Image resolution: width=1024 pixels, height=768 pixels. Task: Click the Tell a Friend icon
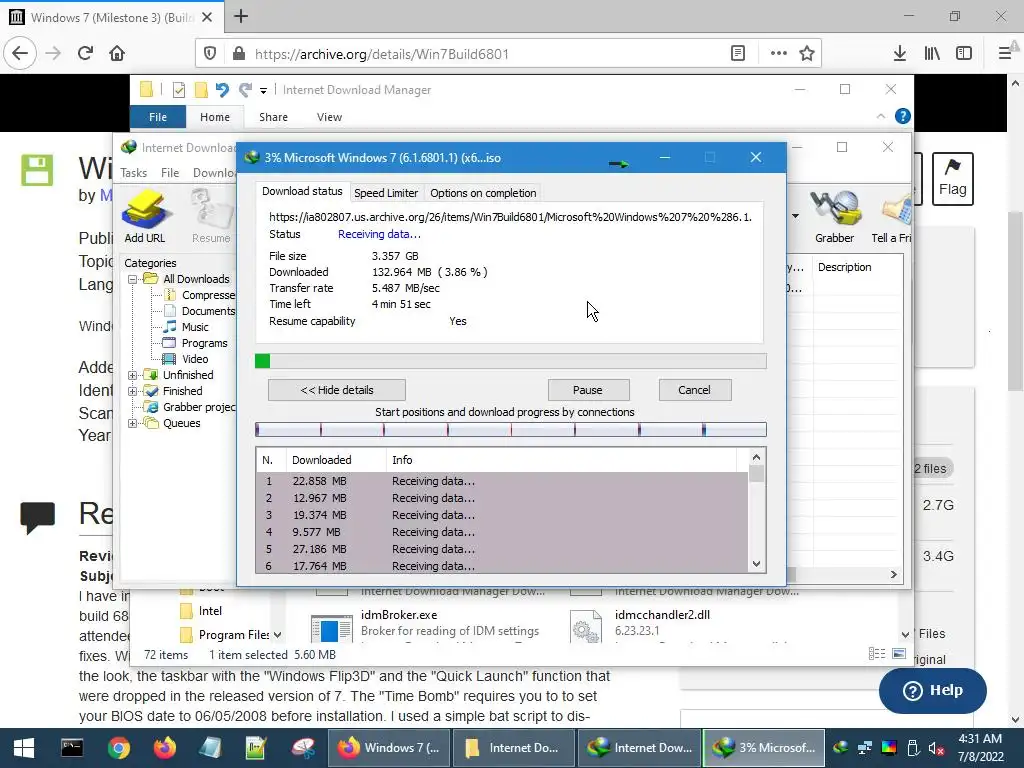892,217
